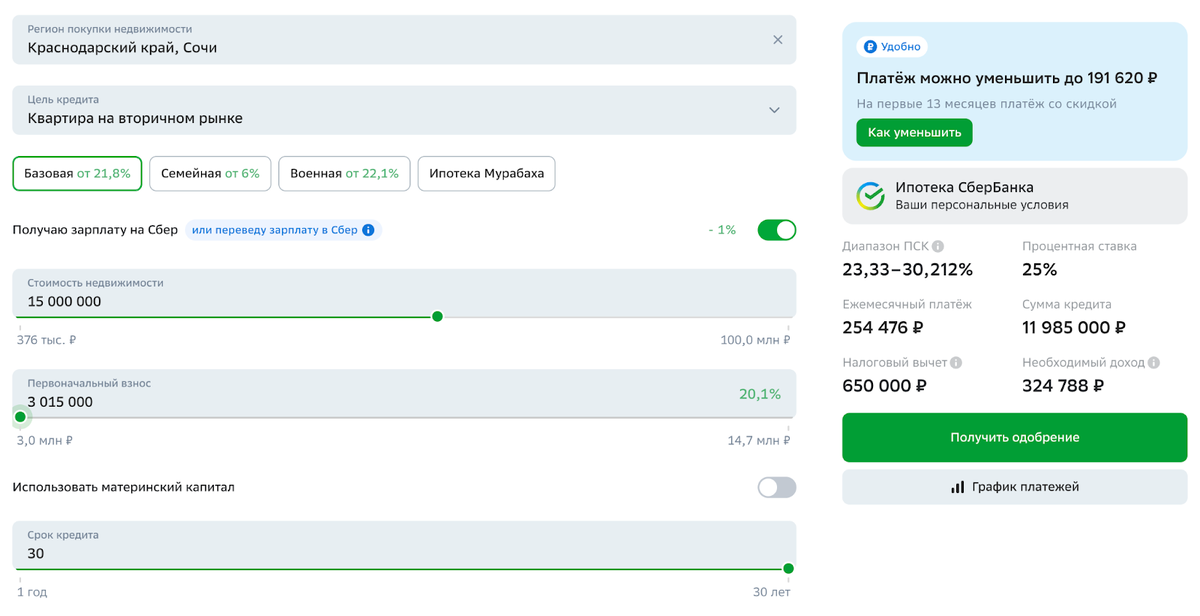The image size is (1200, 616).
Task: Select the Военная от 22,1% program tab
Action: click(344, 173)
